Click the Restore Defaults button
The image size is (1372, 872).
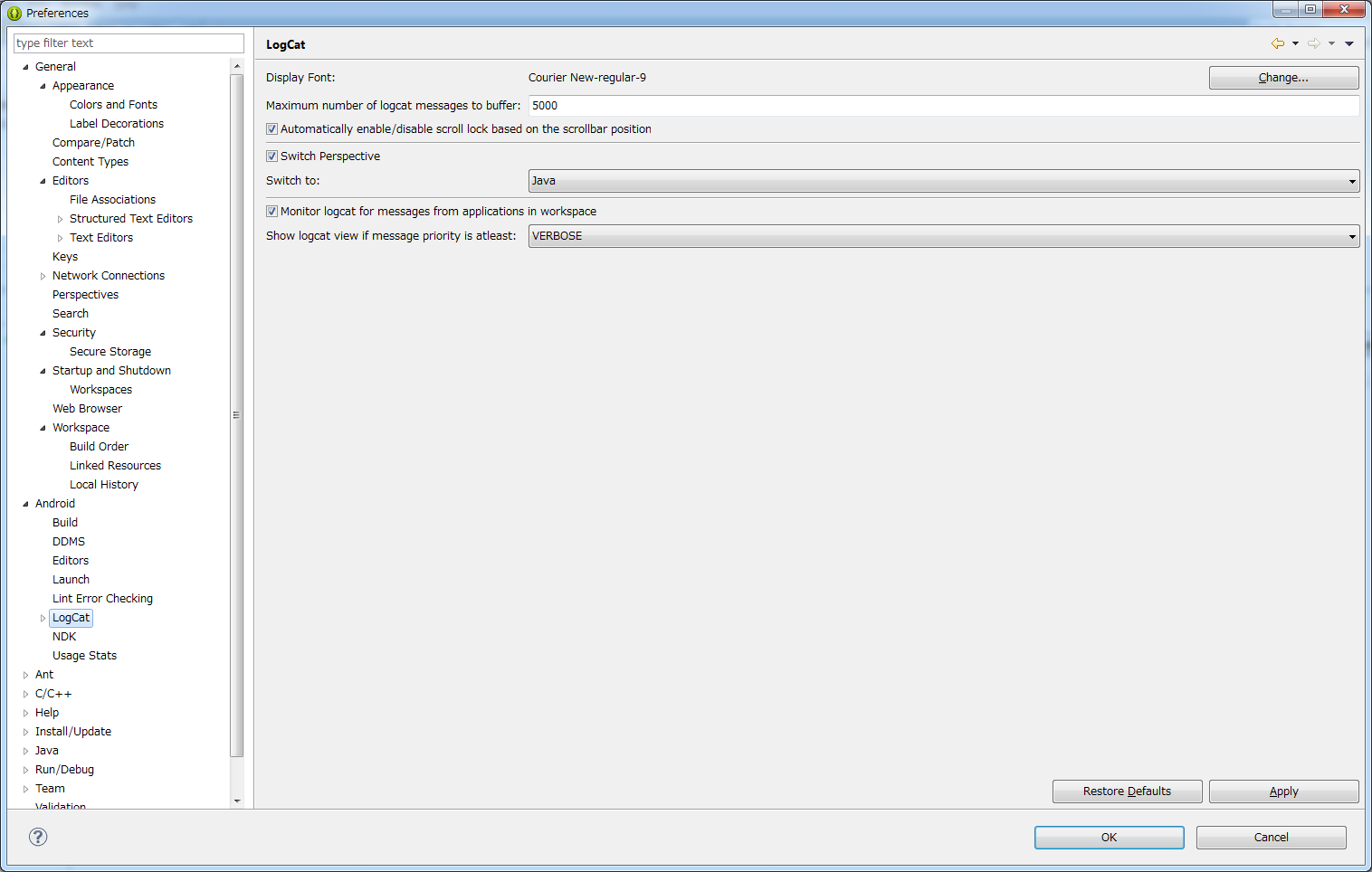point(1127,791)
